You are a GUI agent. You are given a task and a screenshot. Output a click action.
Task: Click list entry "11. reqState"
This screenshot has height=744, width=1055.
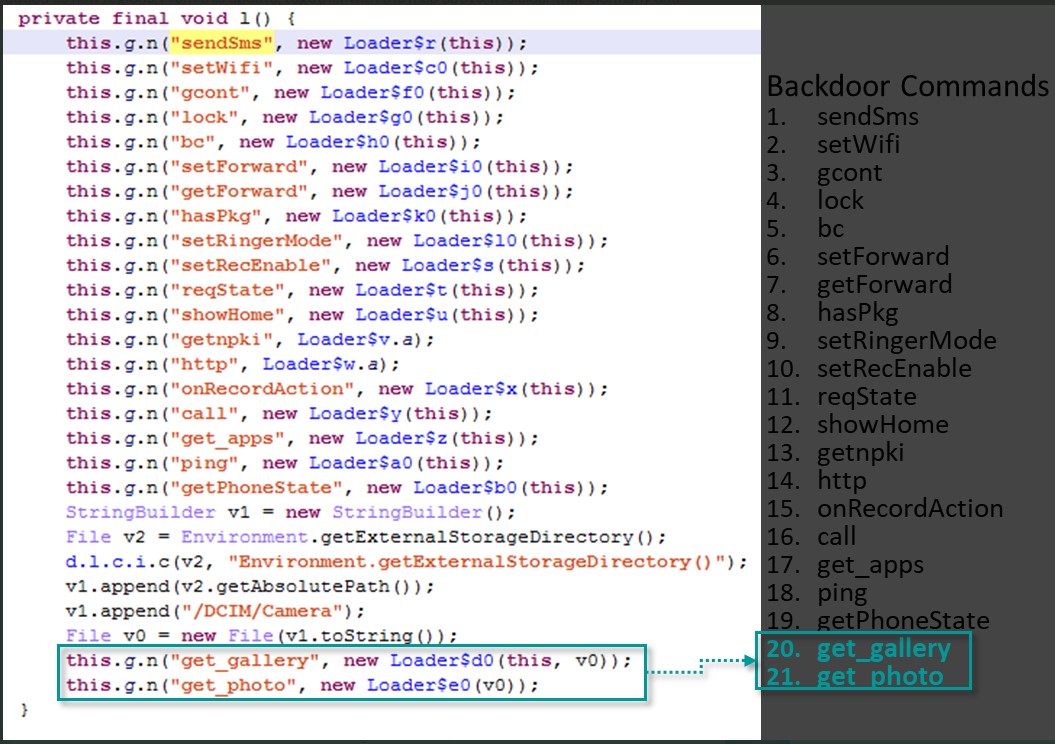click(842, 397)
